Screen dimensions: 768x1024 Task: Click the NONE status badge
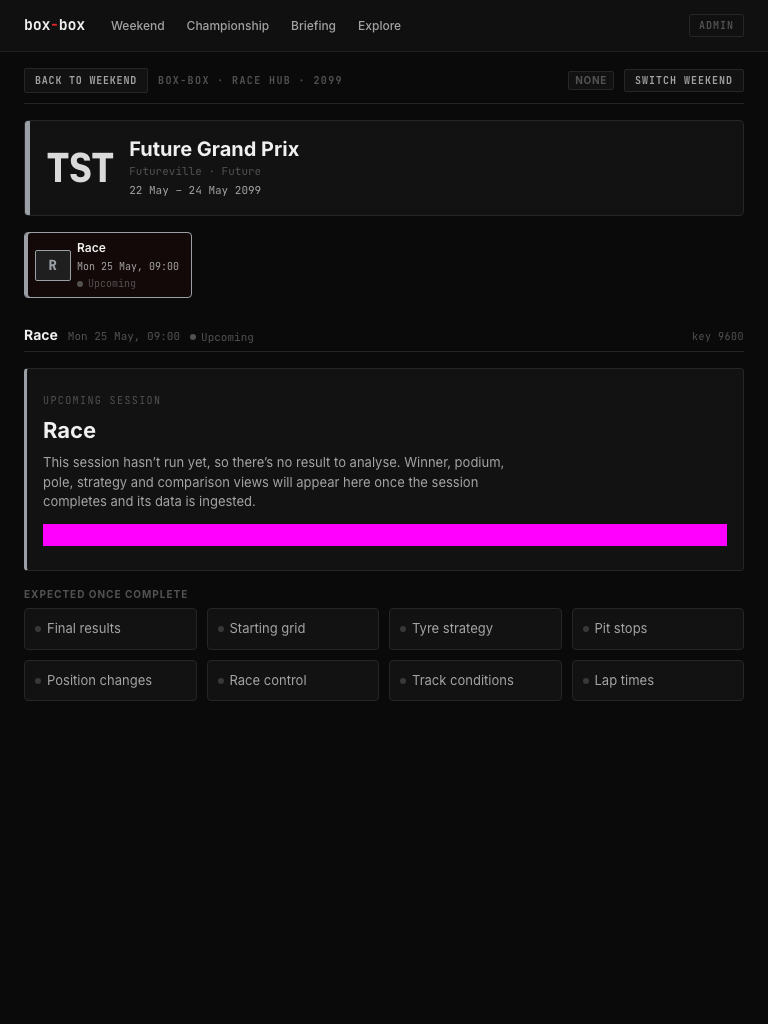(x=590, y=80)
